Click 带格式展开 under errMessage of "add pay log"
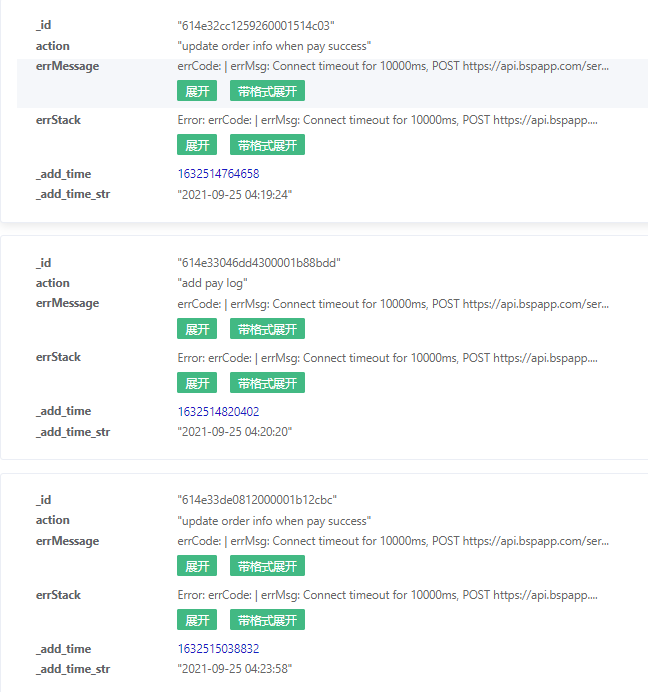This screenshot has width=648, height=692. coord(267,329)
